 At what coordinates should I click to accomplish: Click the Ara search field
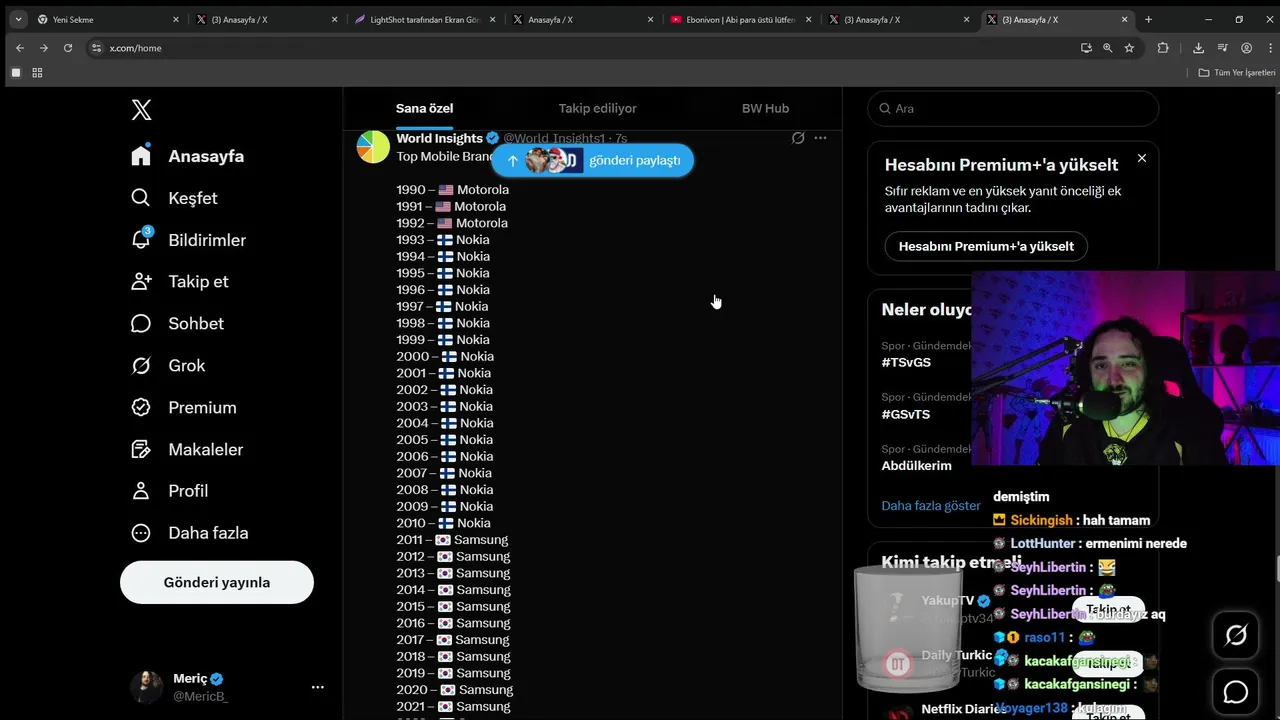(x=1013, y=108)
